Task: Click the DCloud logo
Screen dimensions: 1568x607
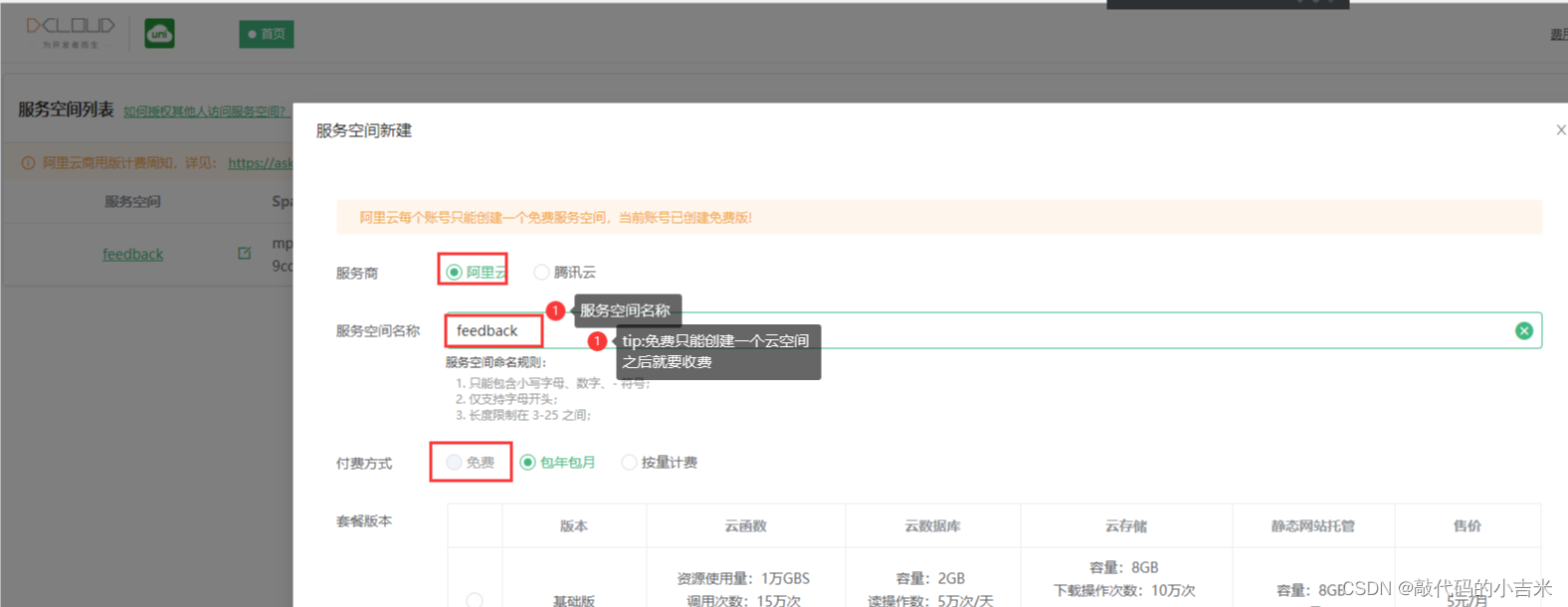Action: [70, 32]
